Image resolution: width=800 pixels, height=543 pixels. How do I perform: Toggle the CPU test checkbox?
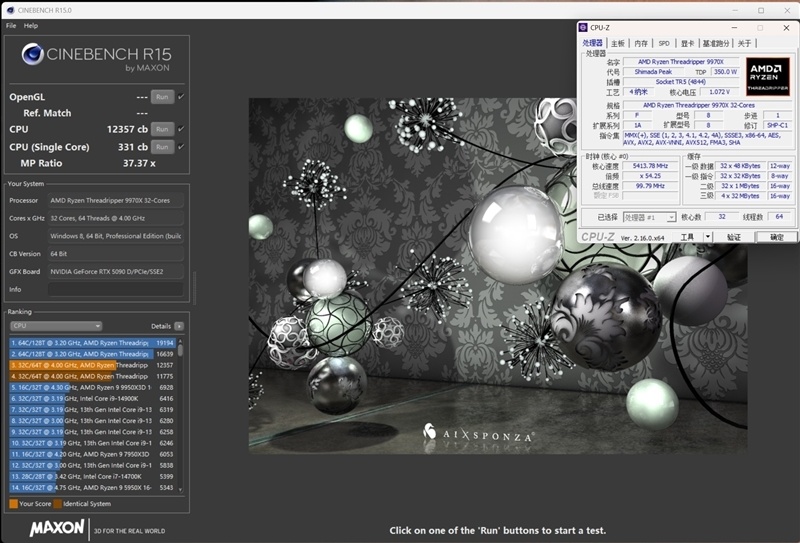[181, 129]
